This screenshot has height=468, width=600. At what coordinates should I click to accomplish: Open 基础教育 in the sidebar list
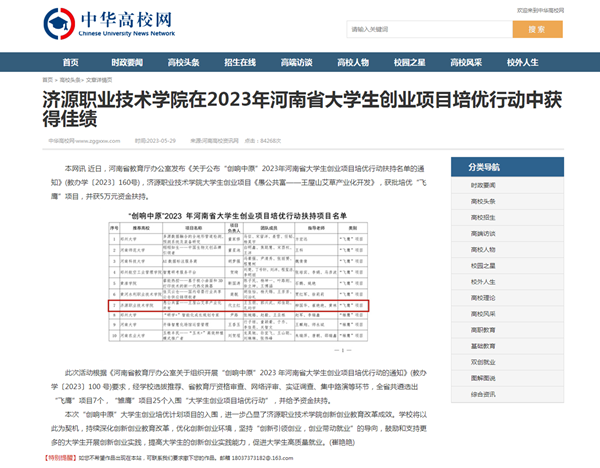483,346
